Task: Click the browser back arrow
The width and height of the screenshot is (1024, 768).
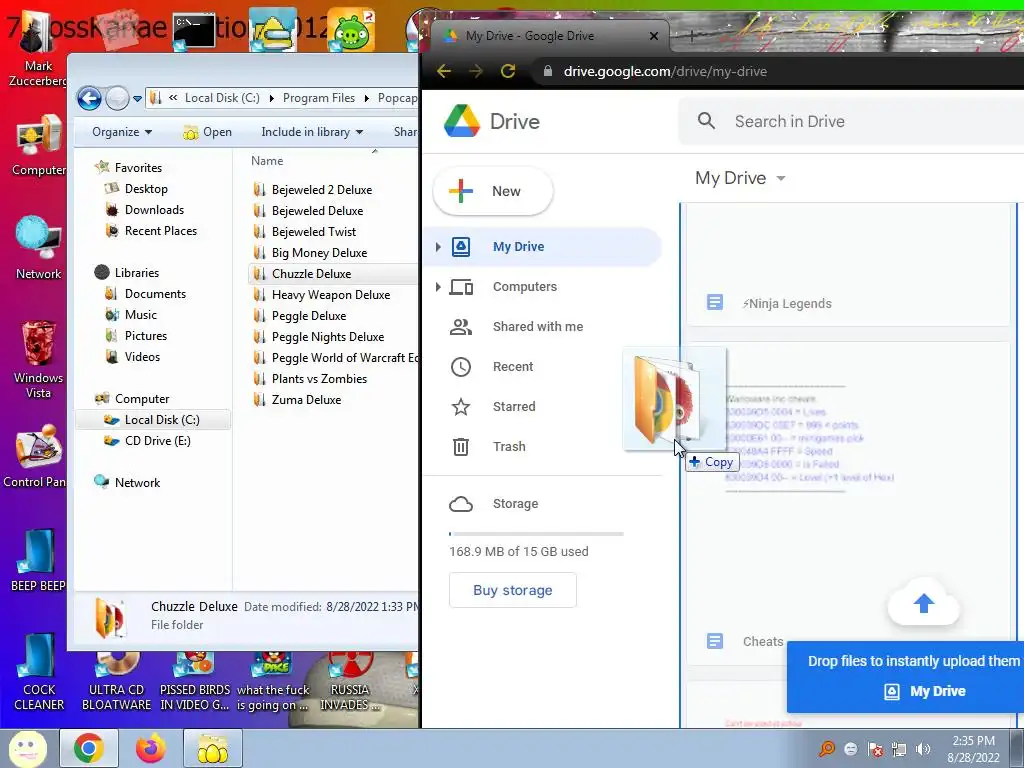Action: (444, 71)
